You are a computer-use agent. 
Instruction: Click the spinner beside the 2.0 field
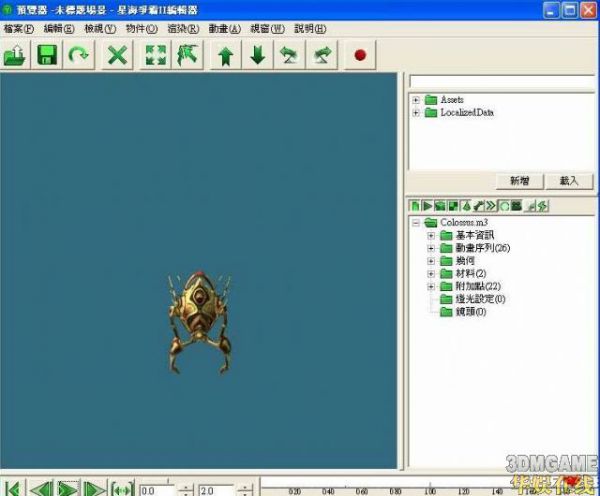pyautogui.click(x=245, y=491)
